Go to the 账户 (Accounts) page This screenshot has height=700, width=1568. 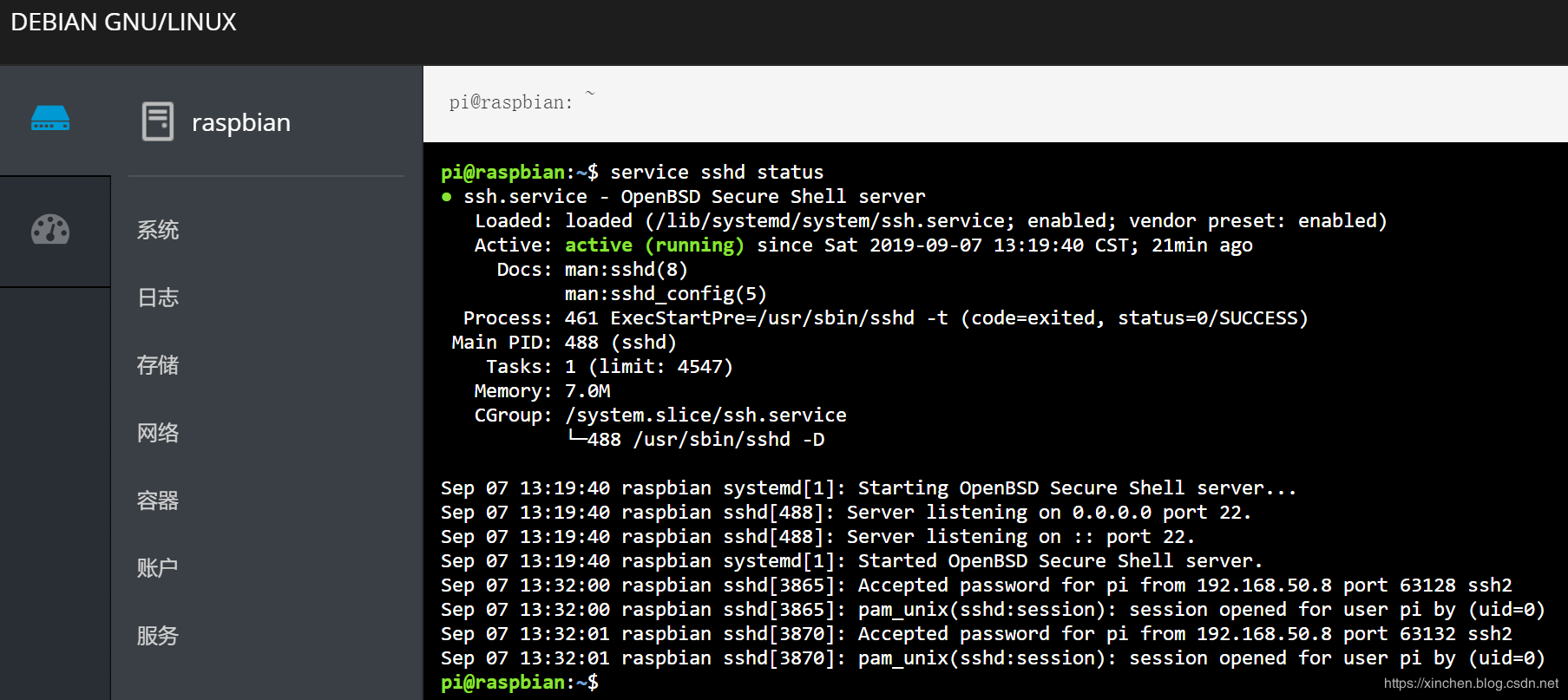[158, 568]
